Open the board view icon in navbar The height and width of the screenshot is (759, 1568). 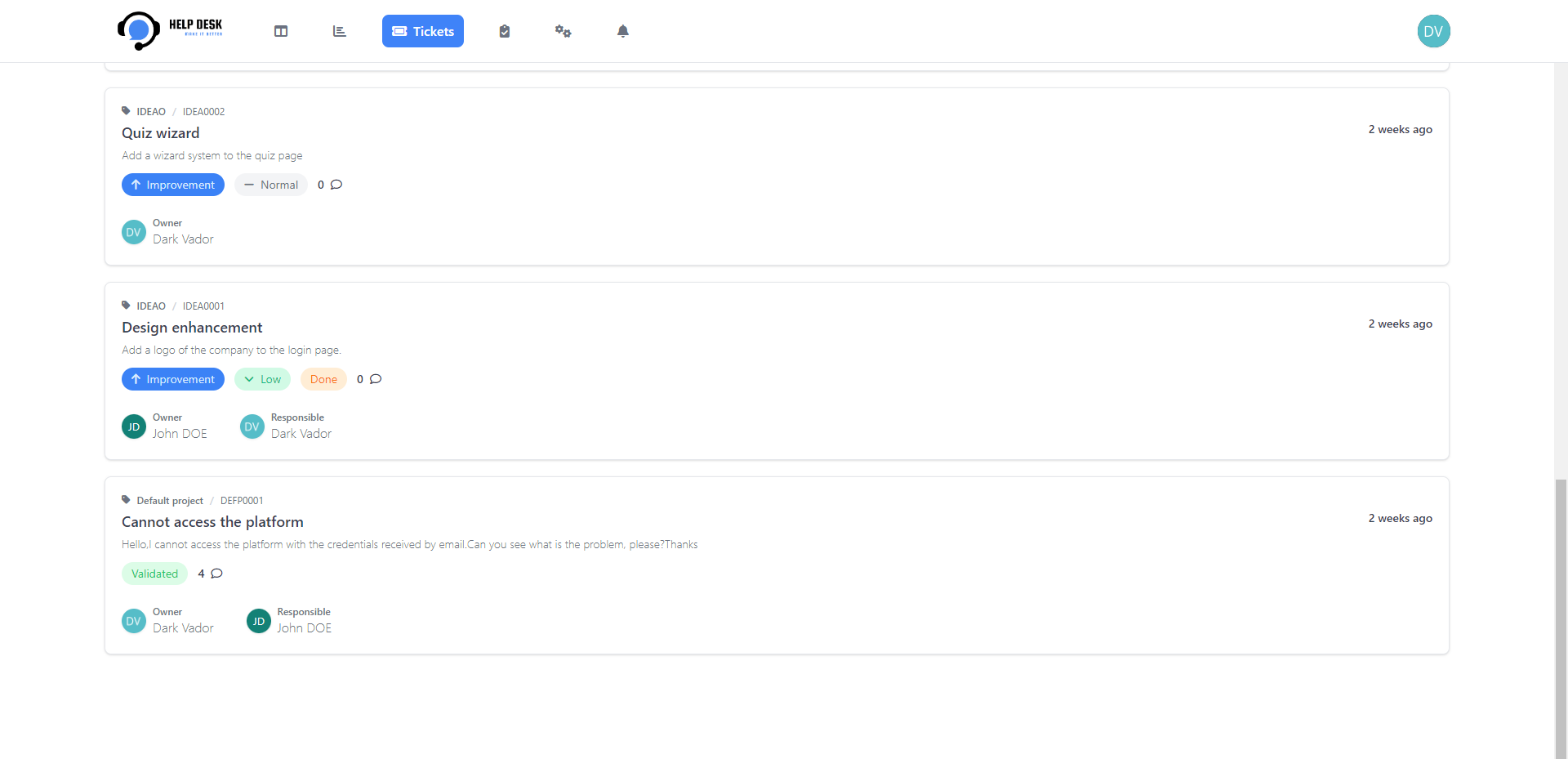[281, 31]
